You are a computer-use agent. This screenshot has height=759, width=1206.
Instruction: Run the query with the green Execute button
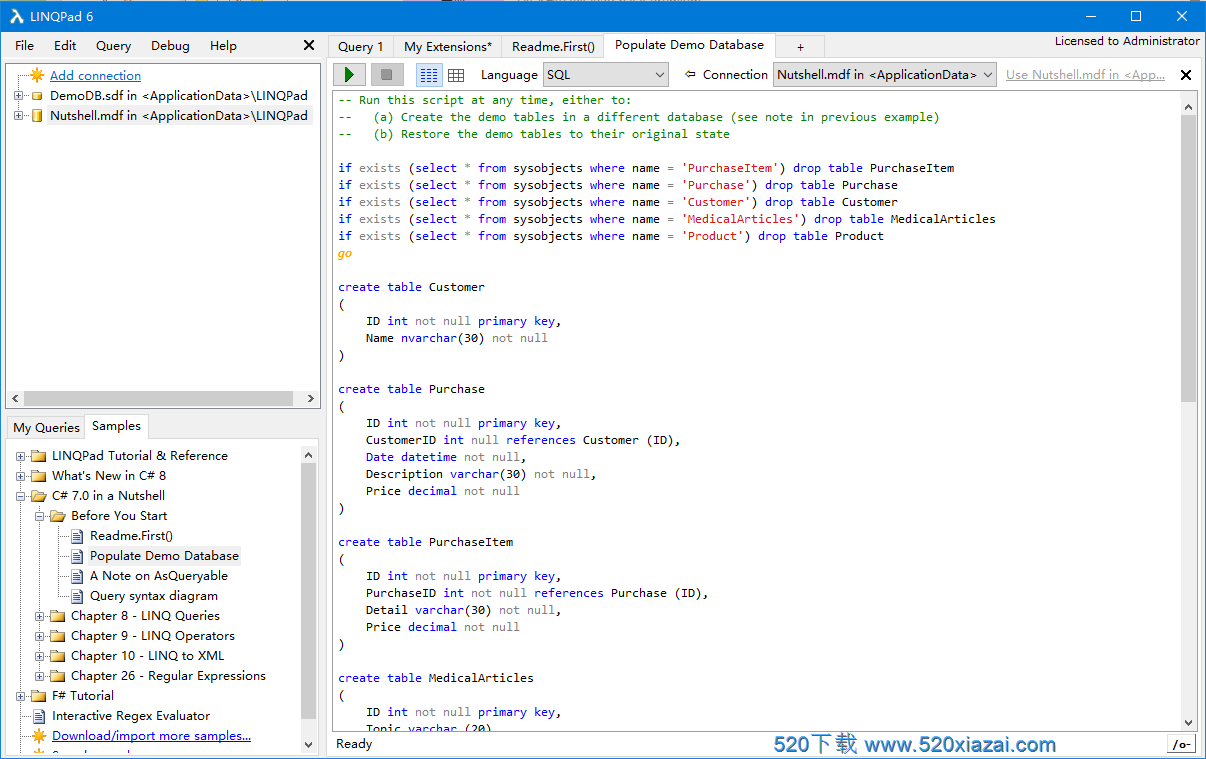tap(349, 75)
